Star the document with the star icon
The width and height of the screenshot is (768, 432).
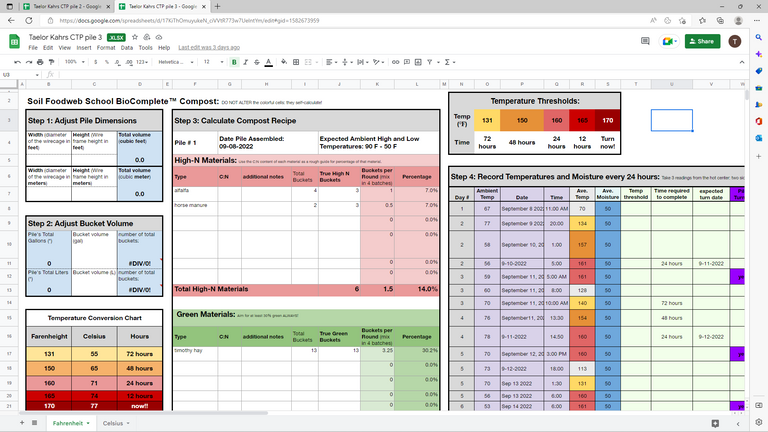pos(135,37)
